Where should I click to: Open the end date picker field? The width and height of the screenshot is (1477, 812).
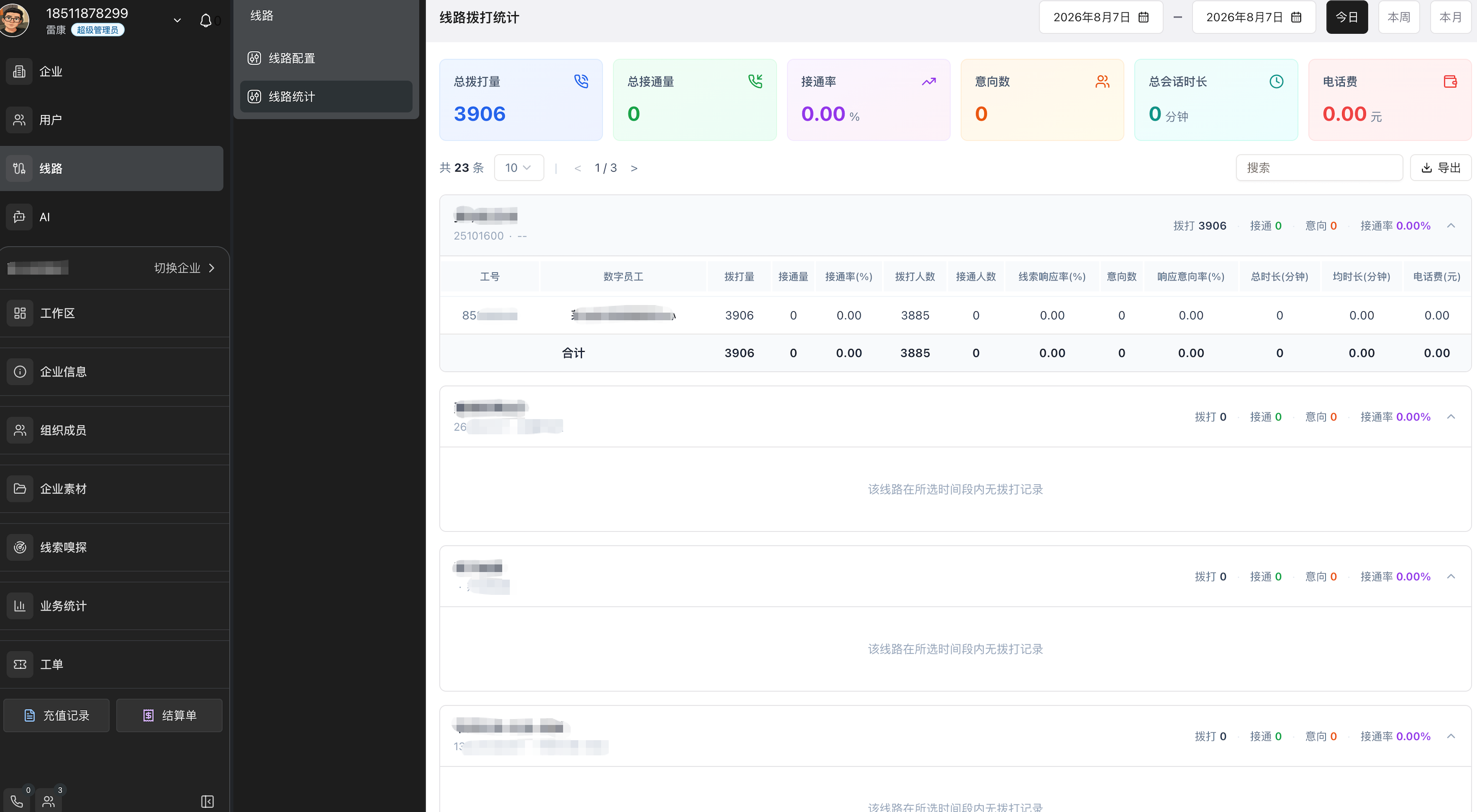pos(1253,17)
